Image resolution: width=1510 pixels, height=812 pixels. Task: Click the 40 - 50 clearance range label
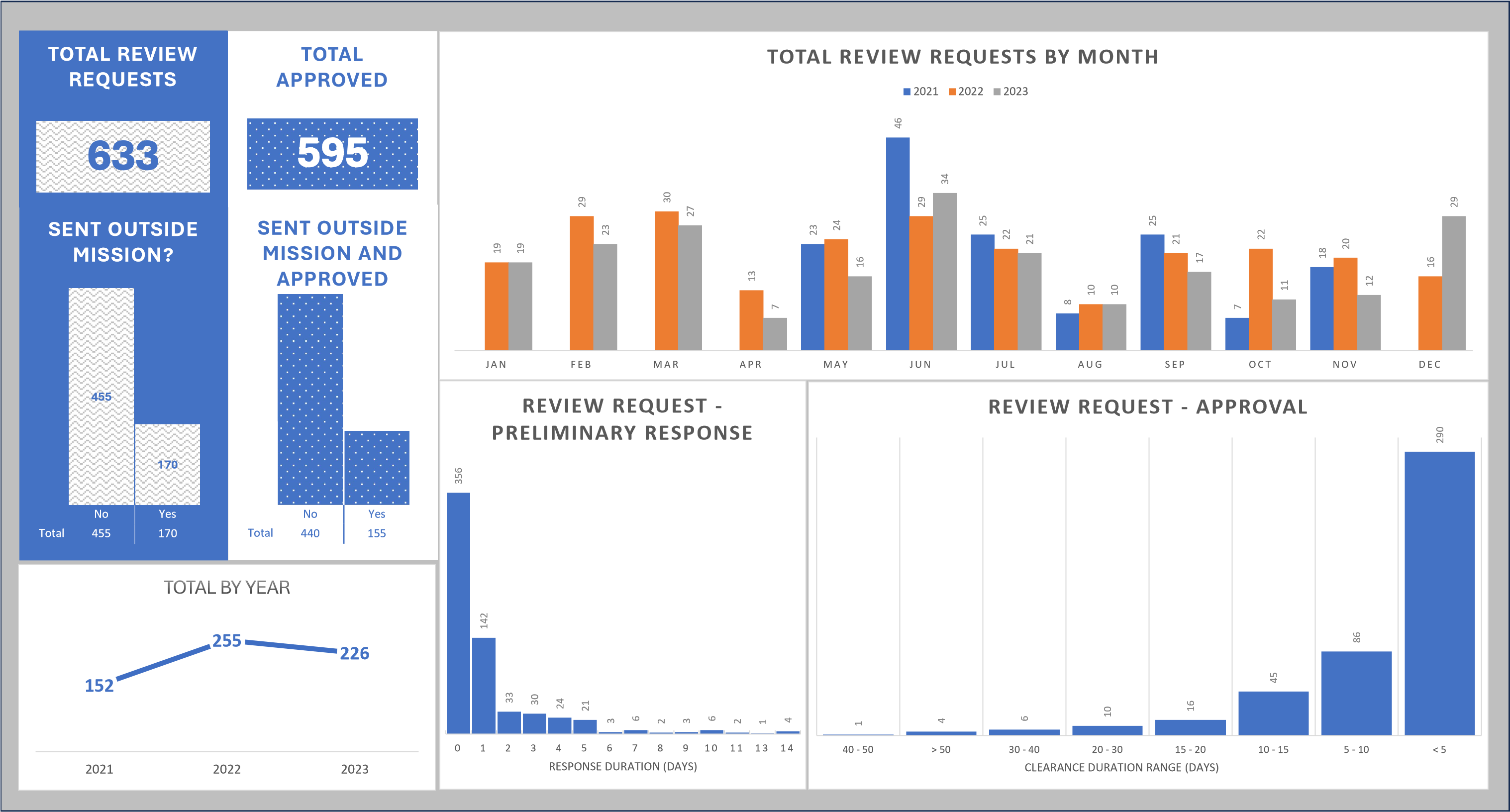click(x=858, y=749)
